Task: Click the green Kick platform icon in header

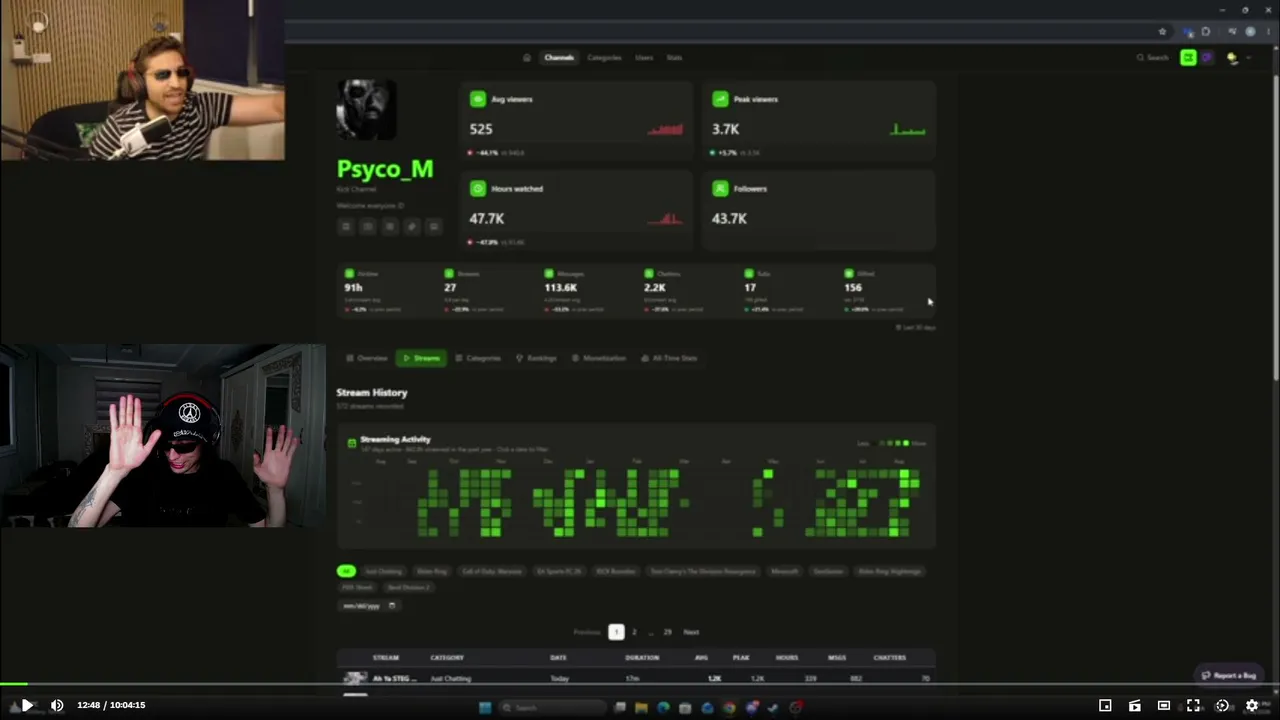Action: coord(1188,58)
